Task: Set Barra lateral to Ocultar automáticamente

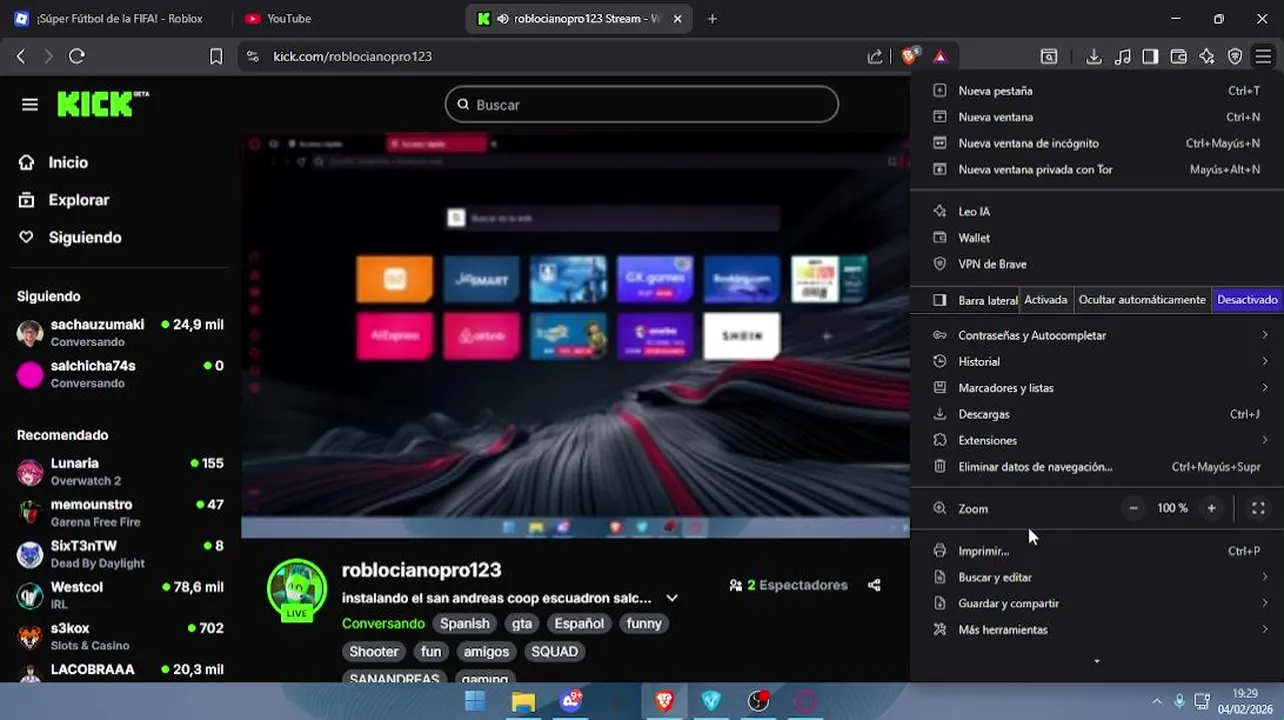Action: [1142, 300]
